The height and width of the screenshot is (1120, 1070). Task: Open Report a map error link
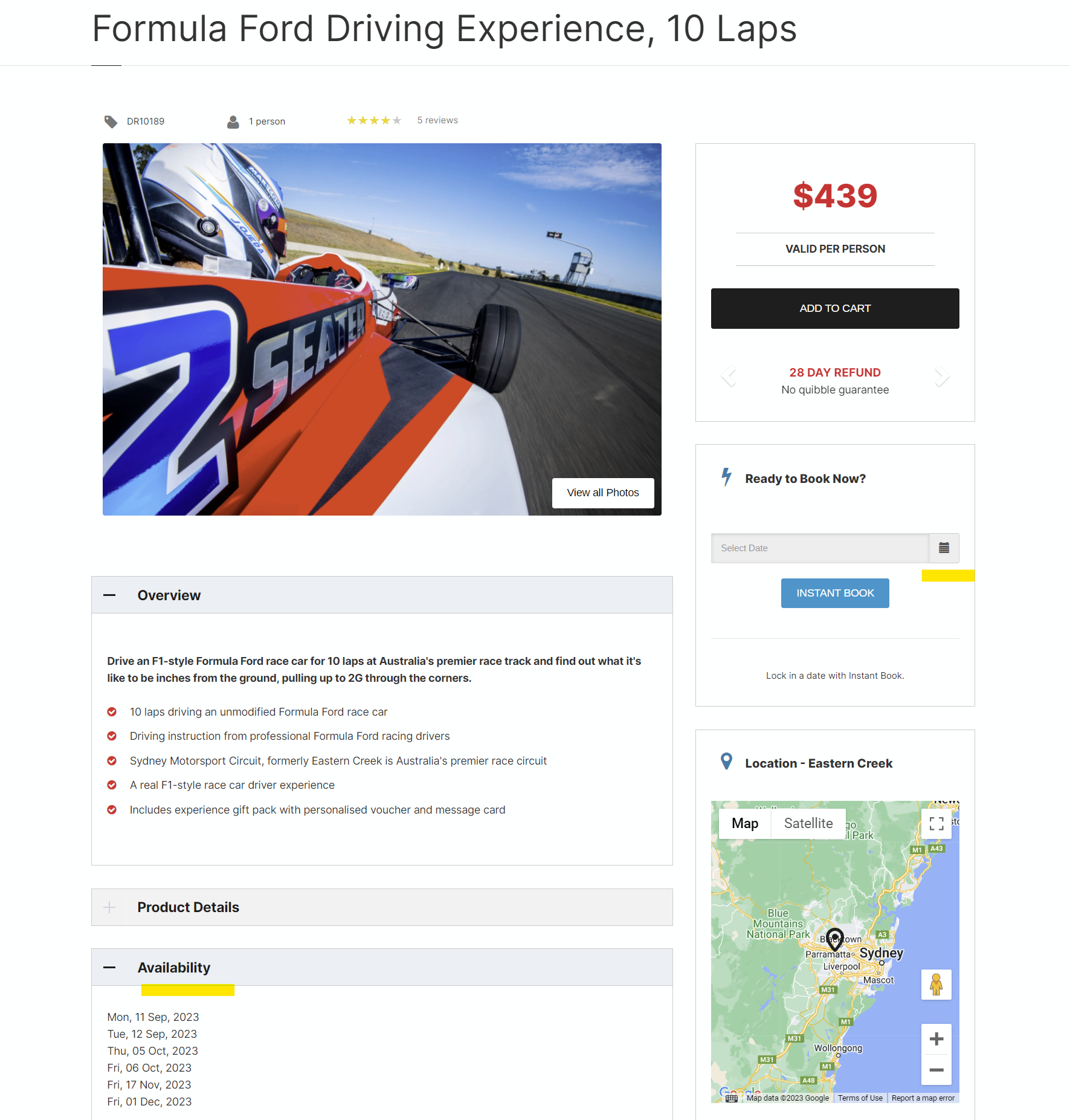point(923,1098)
